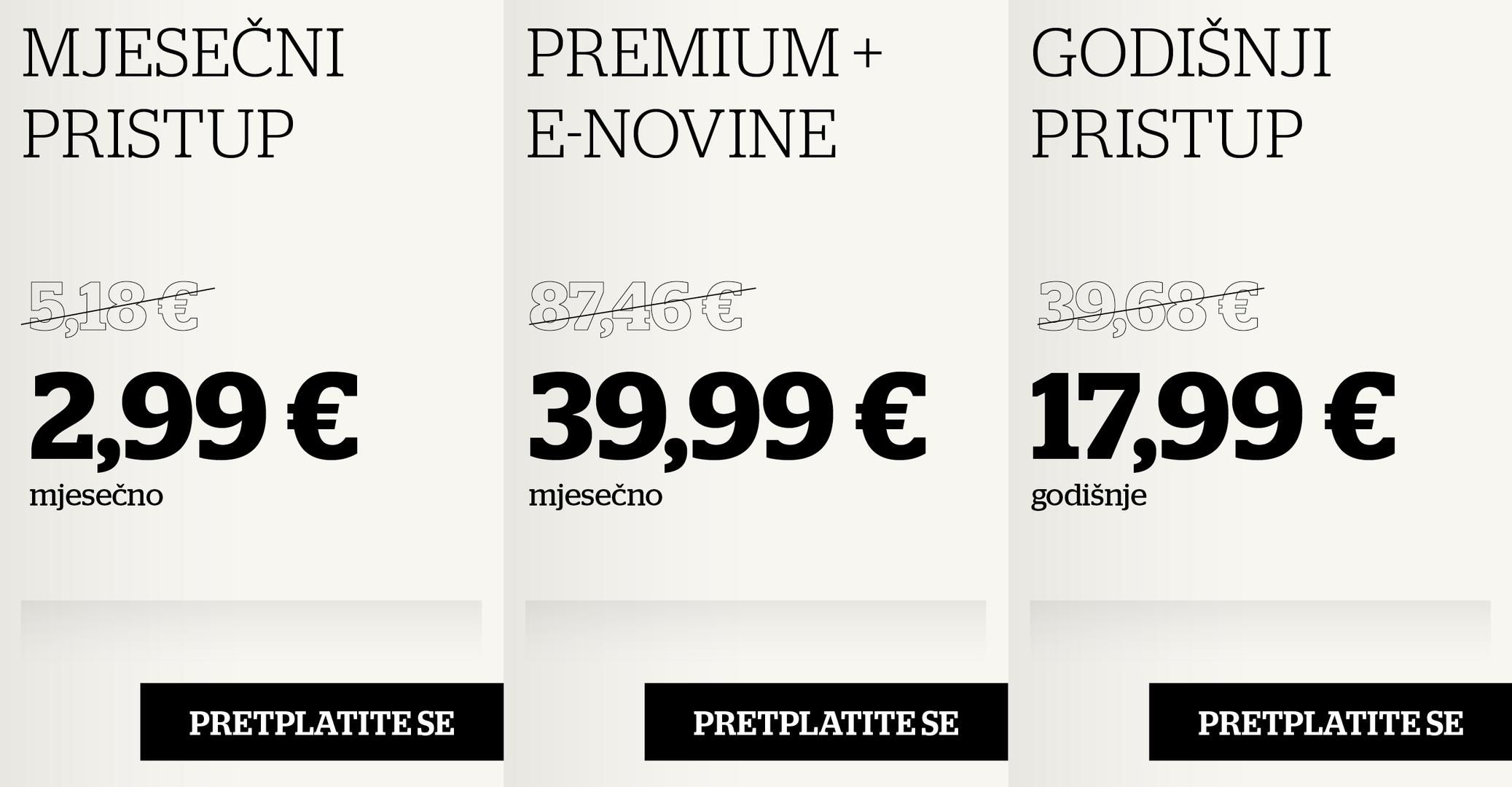Click PRISTUP below the MJESEČNI heading line
Viewport: 1512px width, 787px height.
[158, 133]
